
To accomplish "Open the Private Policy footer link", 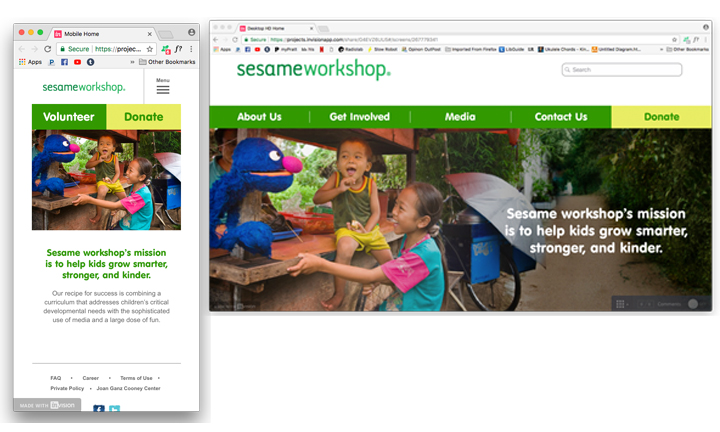I will click(67, 388).
